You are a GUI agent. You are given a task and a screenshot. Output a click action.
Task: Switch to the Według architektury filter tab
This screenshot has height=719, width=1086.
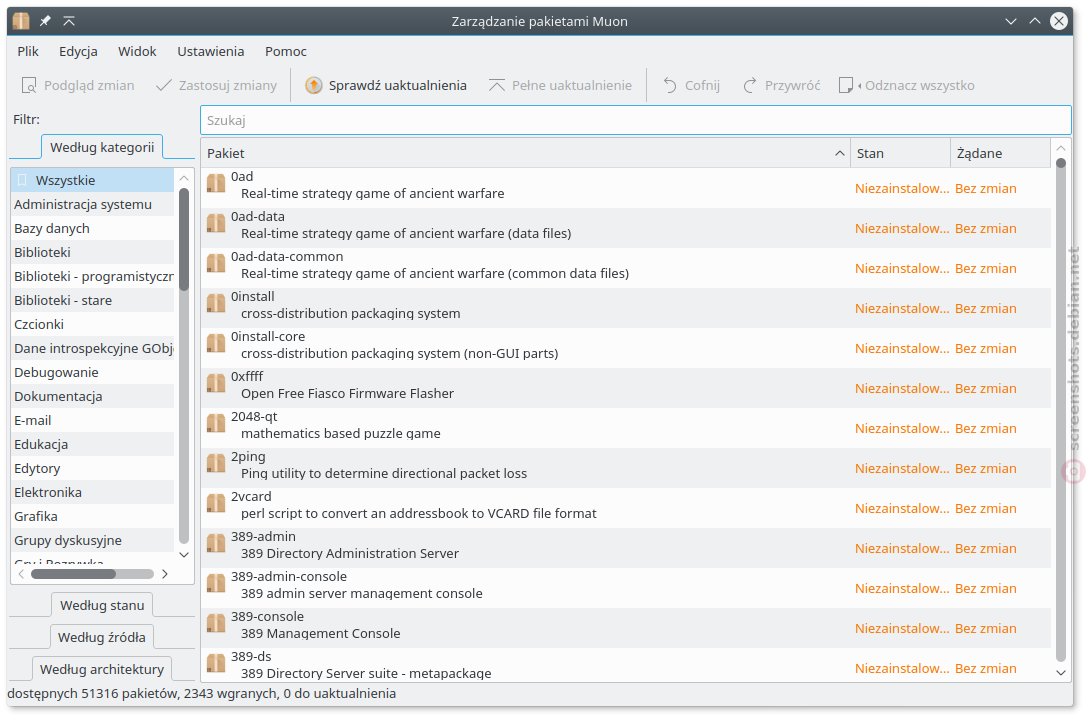click(102, 669)
